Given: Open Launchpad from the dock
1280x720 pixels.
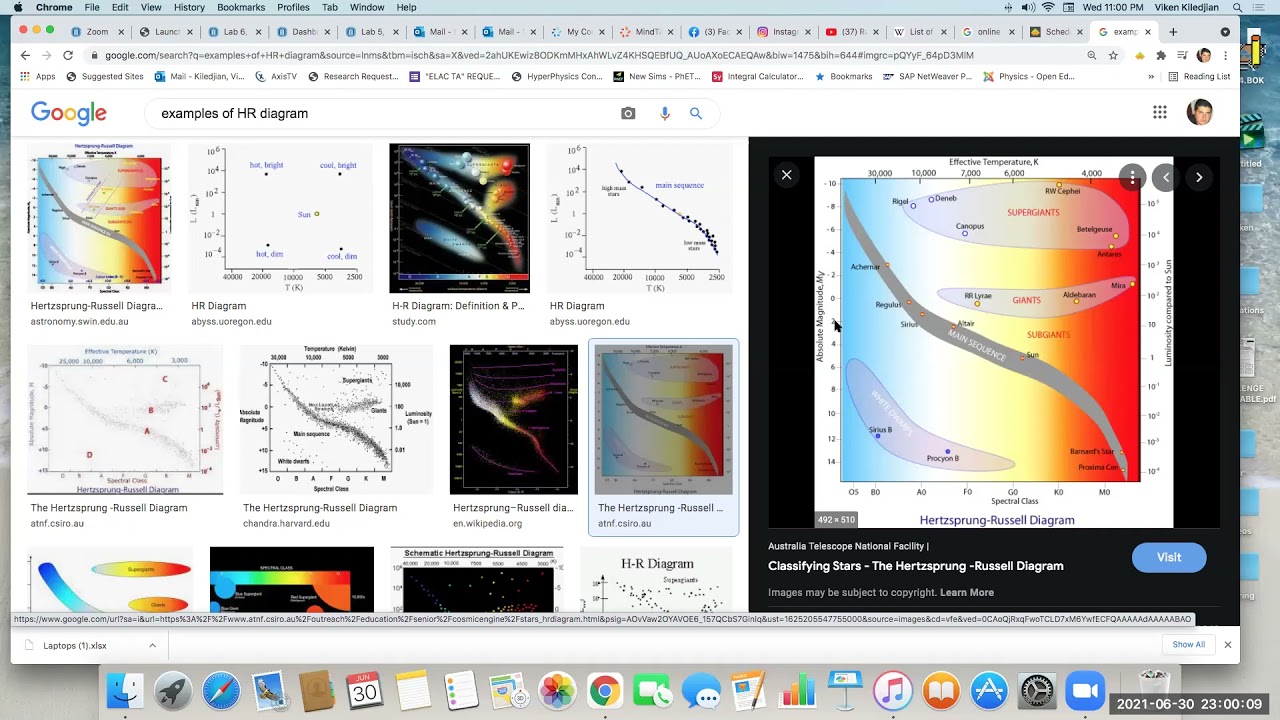Looking at the screenshot, I should pyautogui.click(x=173, y=691).
